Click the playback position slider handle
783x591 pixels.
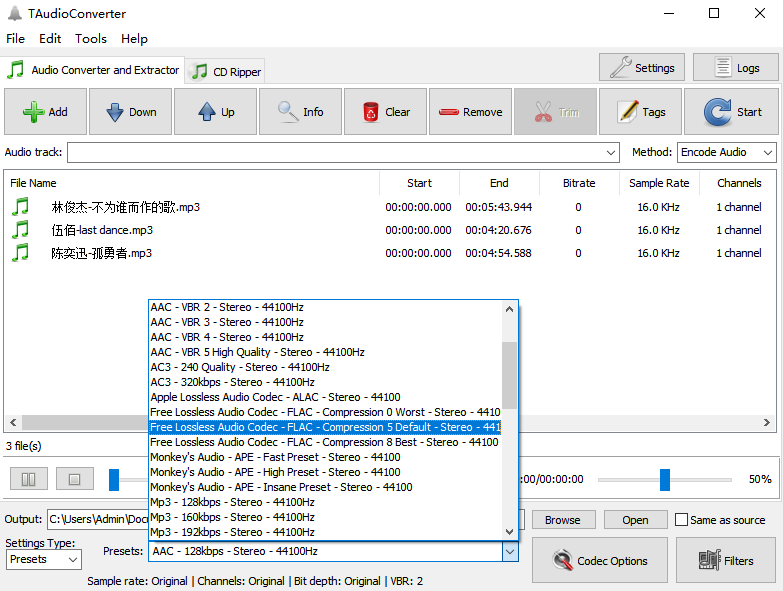pyautogui.click(x=114, y=480)
